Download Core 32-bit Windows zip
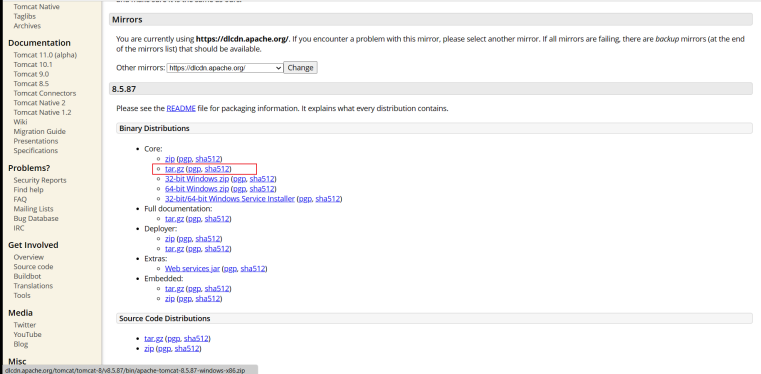Screen dimensions: 761x374 click(197, 179)
